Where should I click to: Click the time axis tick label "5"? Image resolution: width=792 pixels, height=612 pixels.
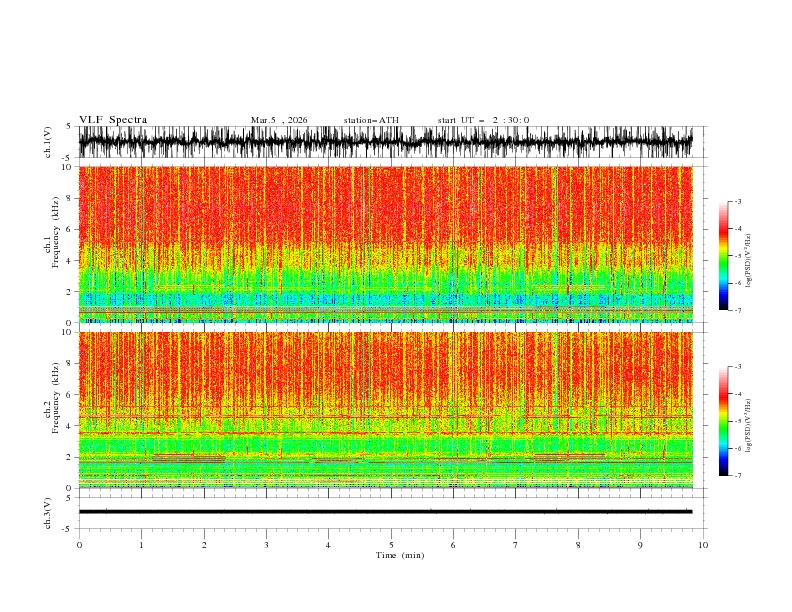[391, 545]
